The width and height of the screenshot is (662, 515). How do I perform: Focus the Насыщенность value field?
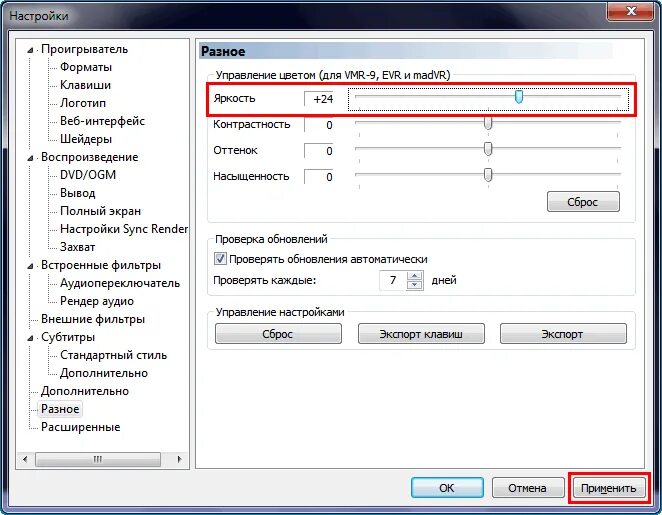click(x=319, y=177)
